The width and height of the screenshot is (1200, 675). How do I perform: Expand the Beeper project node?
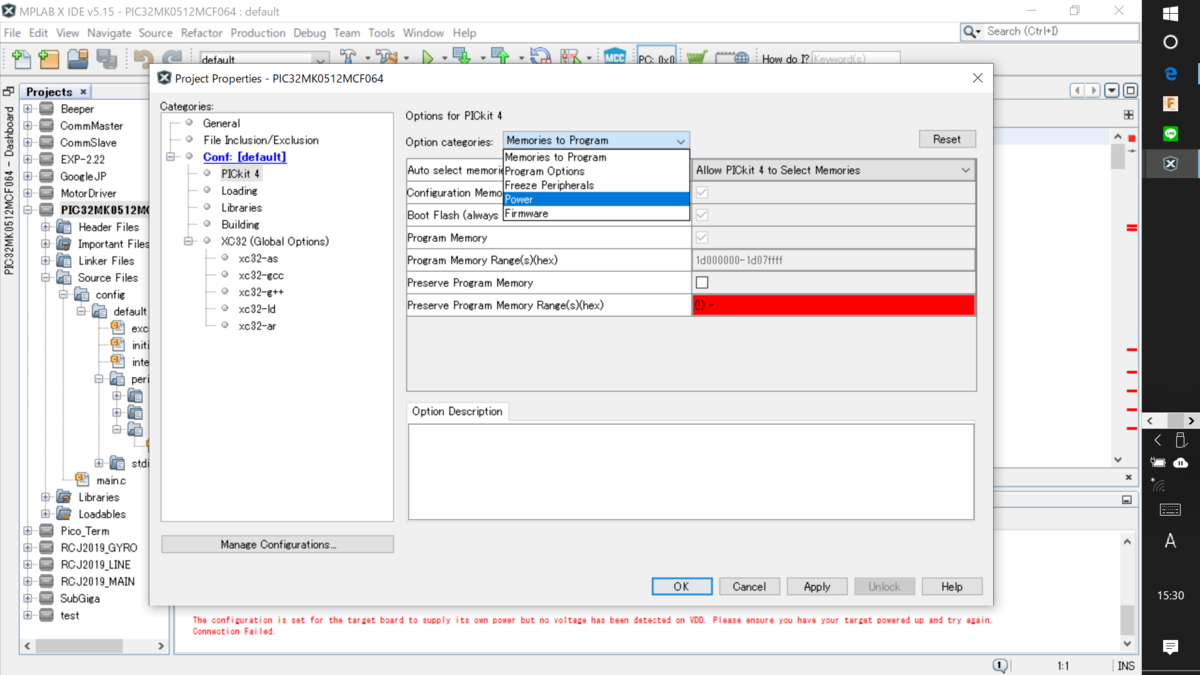coord(28,109)
